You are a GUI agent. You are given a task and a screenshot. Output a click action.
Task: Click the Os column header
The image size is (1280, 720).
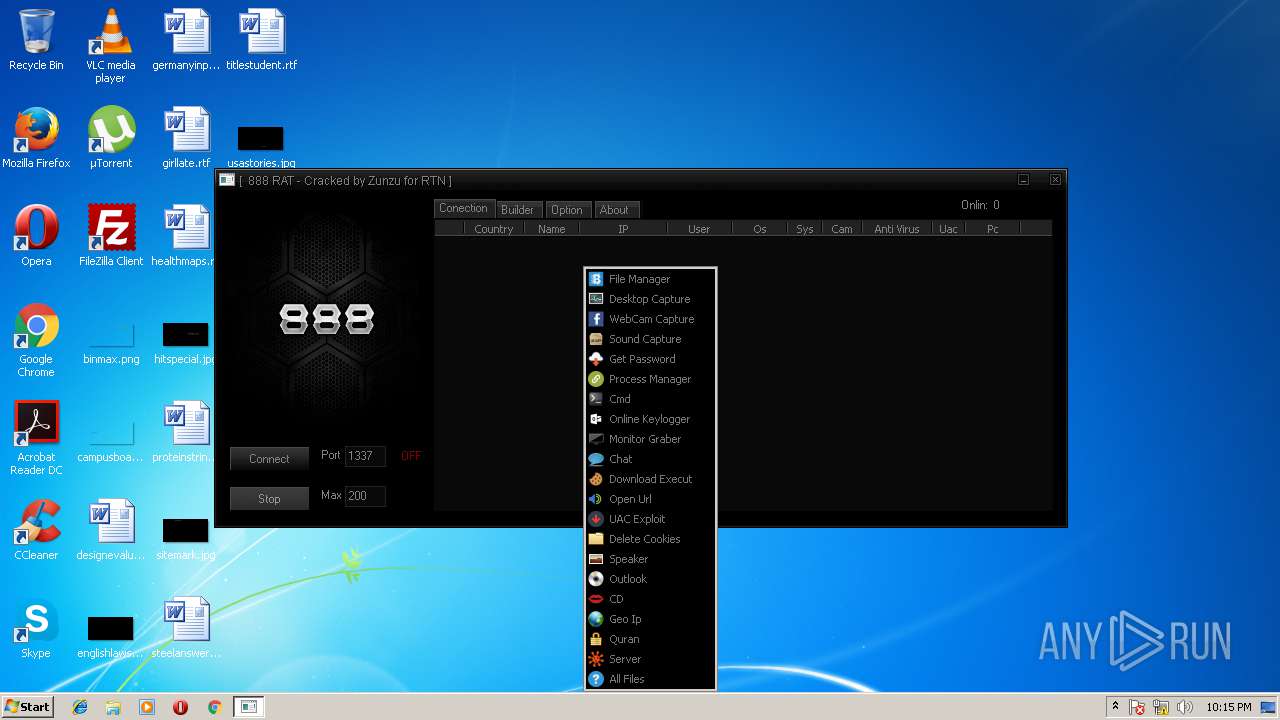click(x=760, y=229)
